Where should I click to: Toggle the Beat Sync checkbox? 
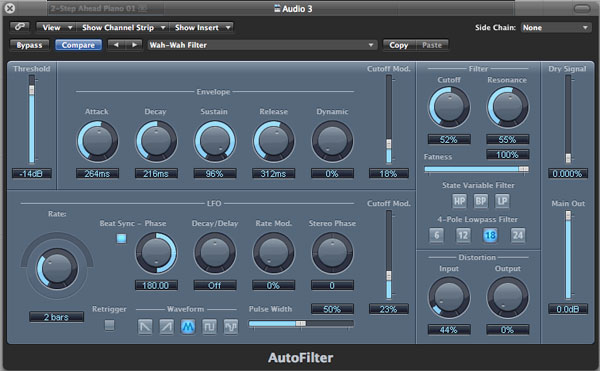(x=121, y=239)
